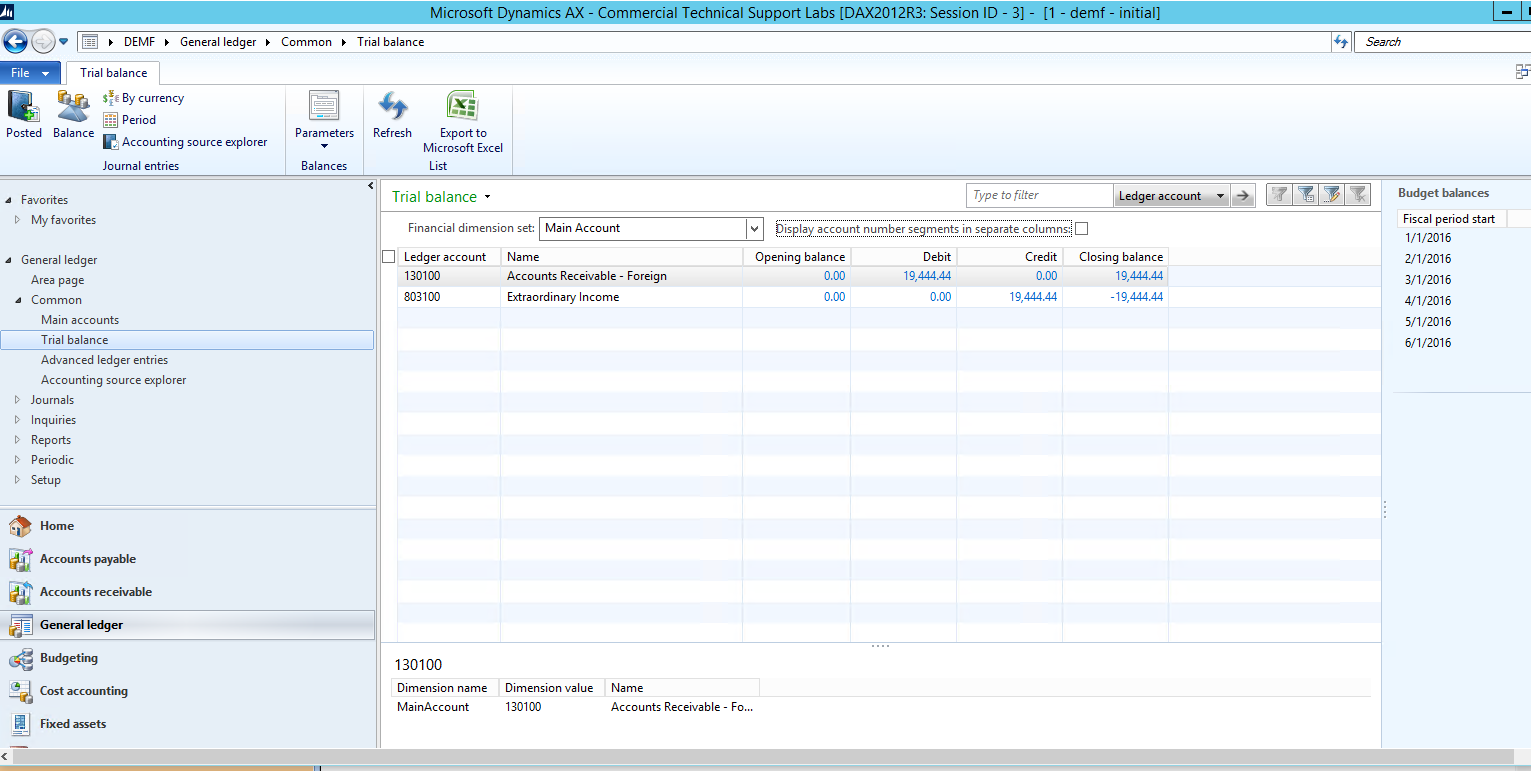
Task: Click the back navigation arrow
Action: point(16,42)
